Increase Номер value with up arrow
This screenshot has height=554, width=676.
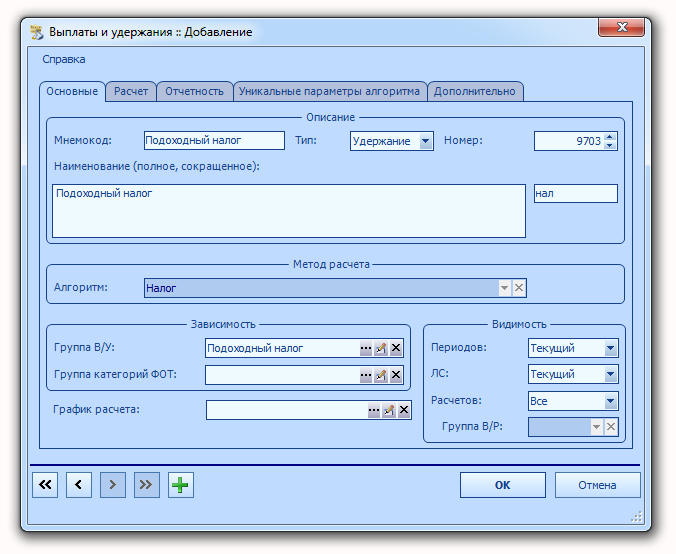610,137
